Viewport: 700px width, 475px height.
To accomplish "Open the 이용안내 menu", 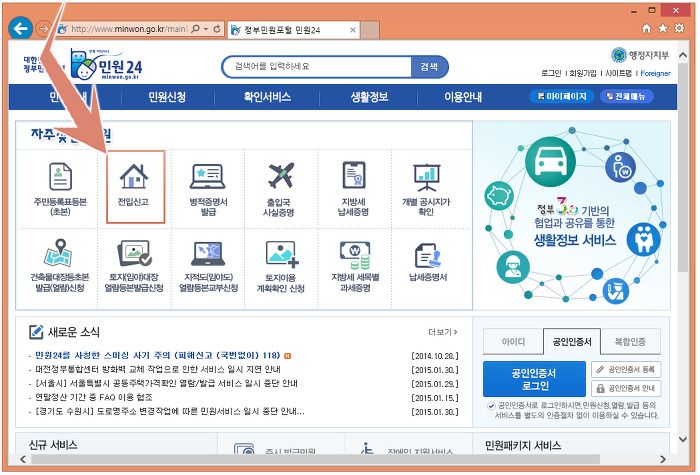I will [463, 97].
